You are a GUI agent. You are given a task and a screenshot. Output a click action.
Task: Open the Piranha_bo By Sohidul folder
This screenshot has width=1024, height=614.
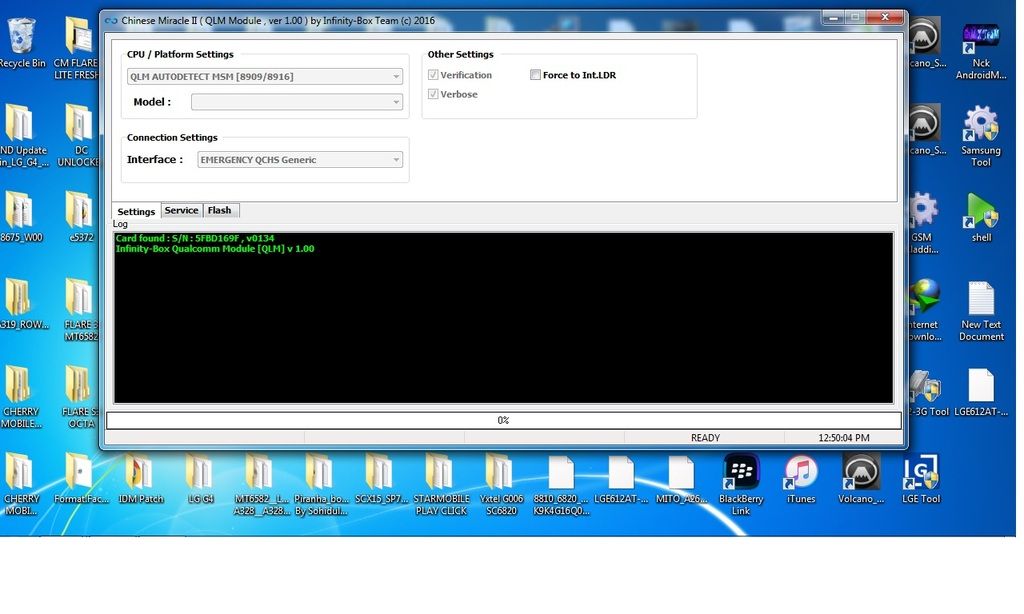click(321, 483)
